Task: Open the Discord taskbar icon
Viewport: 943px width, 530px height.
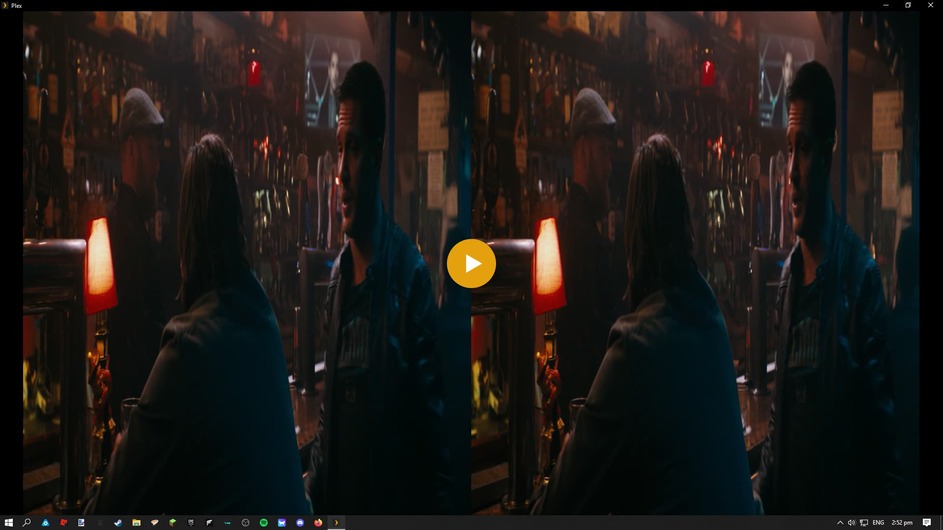Action: [x=300, y=523]
